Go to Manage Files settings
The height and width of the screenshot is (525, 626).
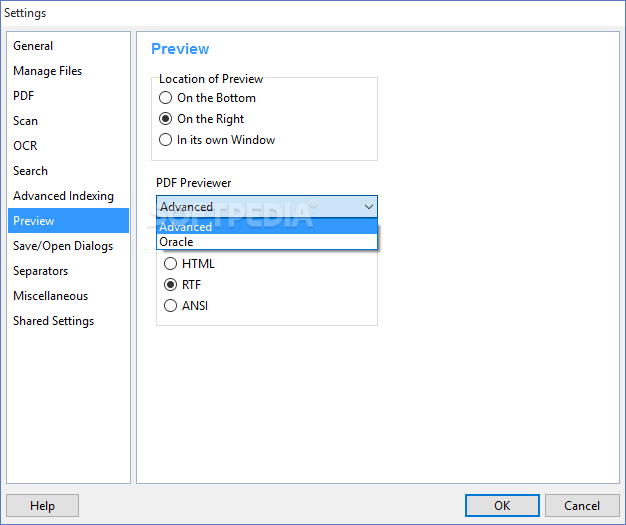coord(48,71)
